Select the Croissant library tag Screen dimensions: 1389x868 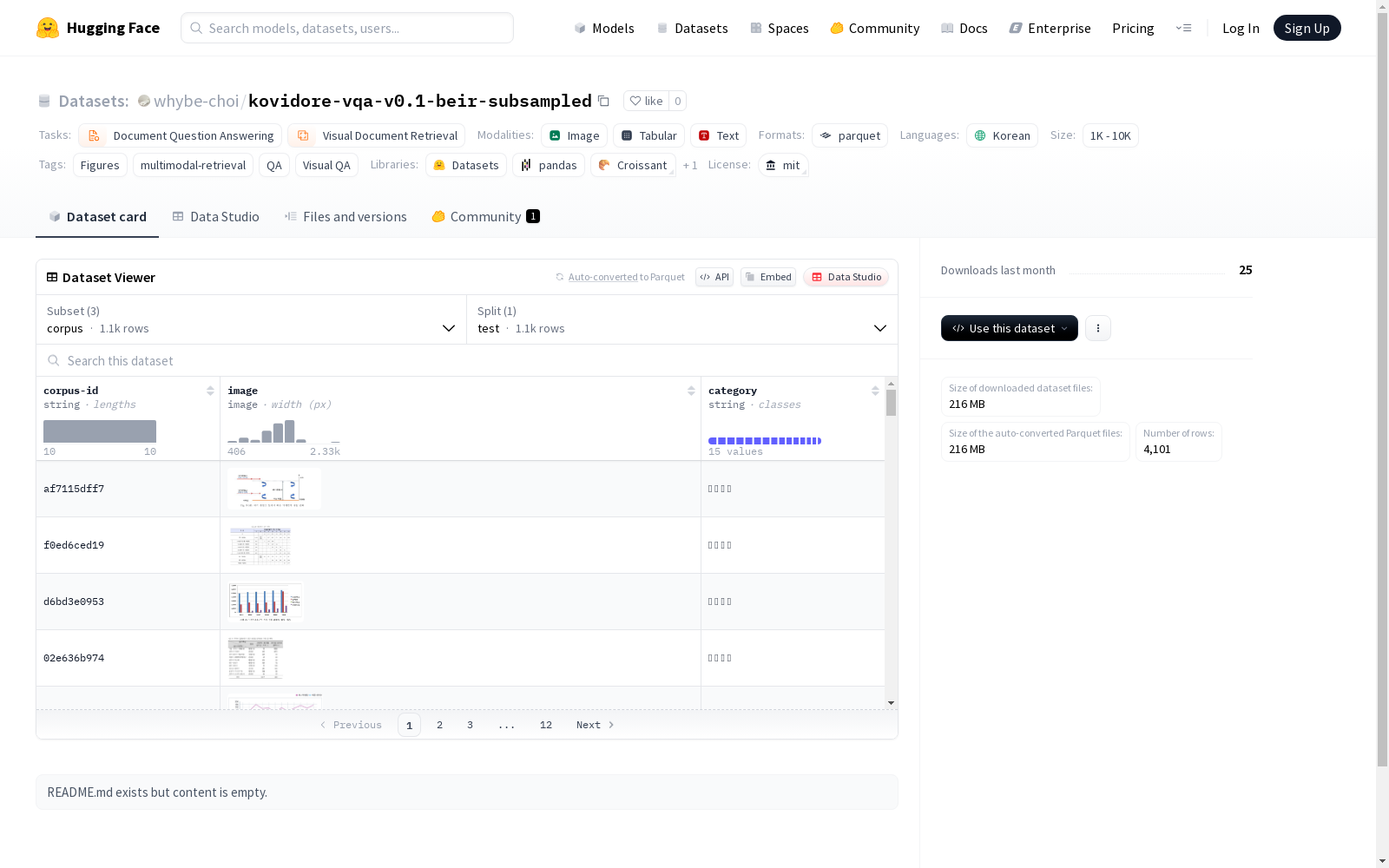click(x=633, y=165)
